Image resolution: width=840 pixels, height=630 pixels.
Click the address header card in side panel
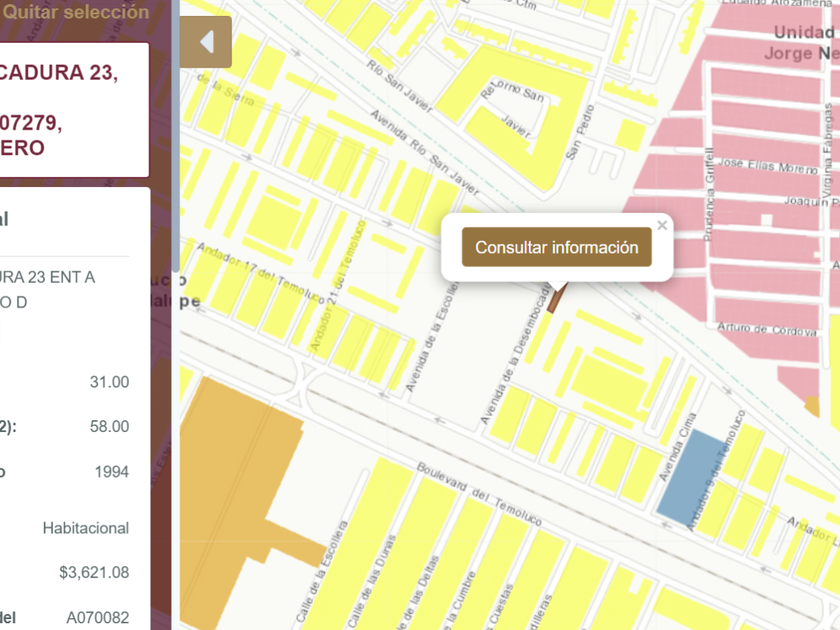tap(75, 110)
